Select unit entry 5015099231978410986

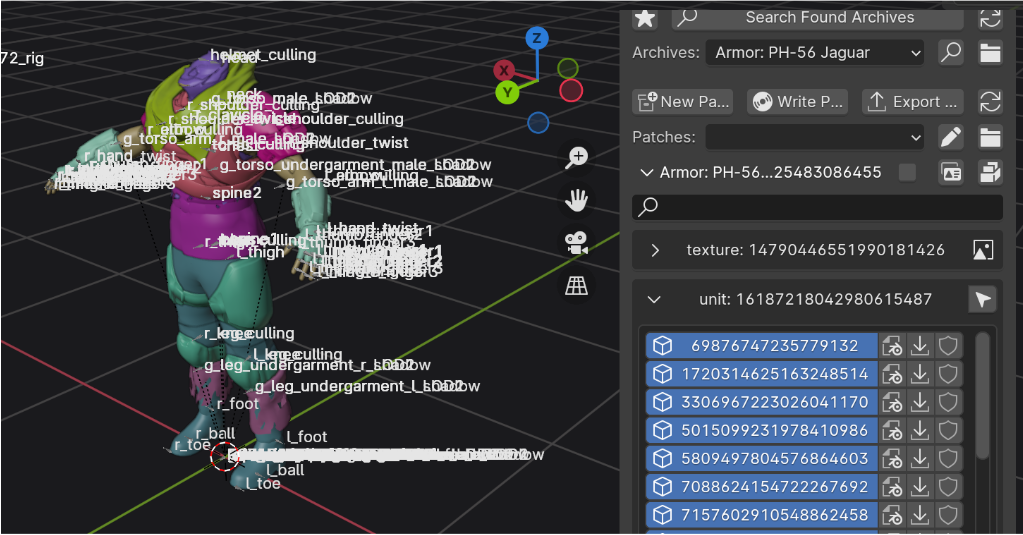click(761, 430)
